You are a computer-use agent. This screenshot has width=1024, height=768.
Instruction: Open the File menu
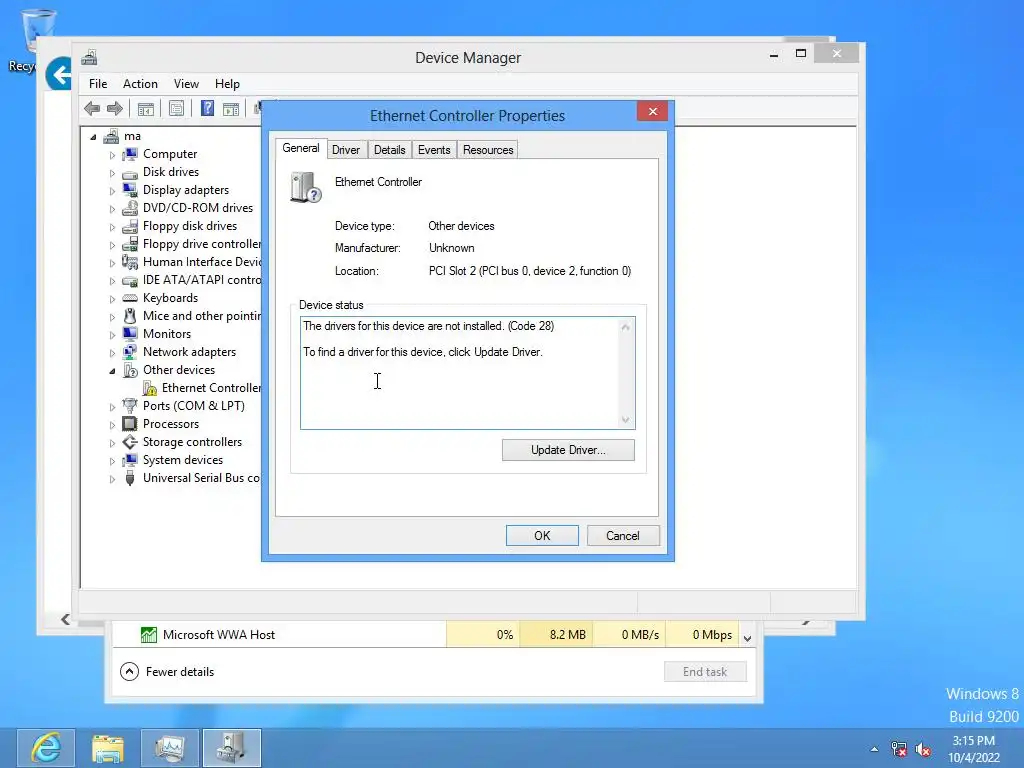[x=98, y=84]
